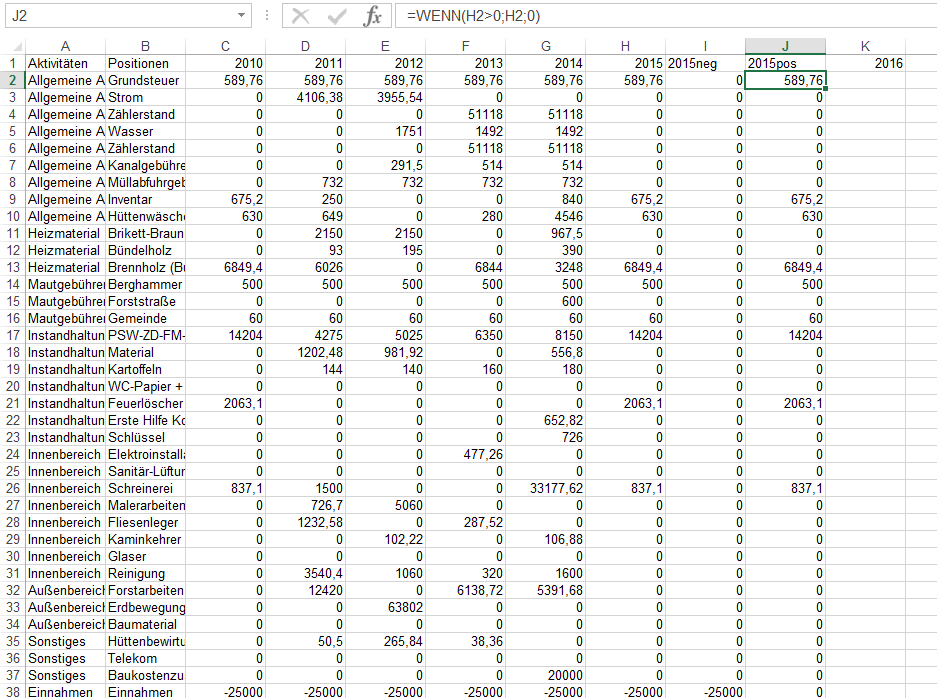Click the 63802 value in column E
The height and width of the screenshot is (698, 937).
click(x=385, y=607)
